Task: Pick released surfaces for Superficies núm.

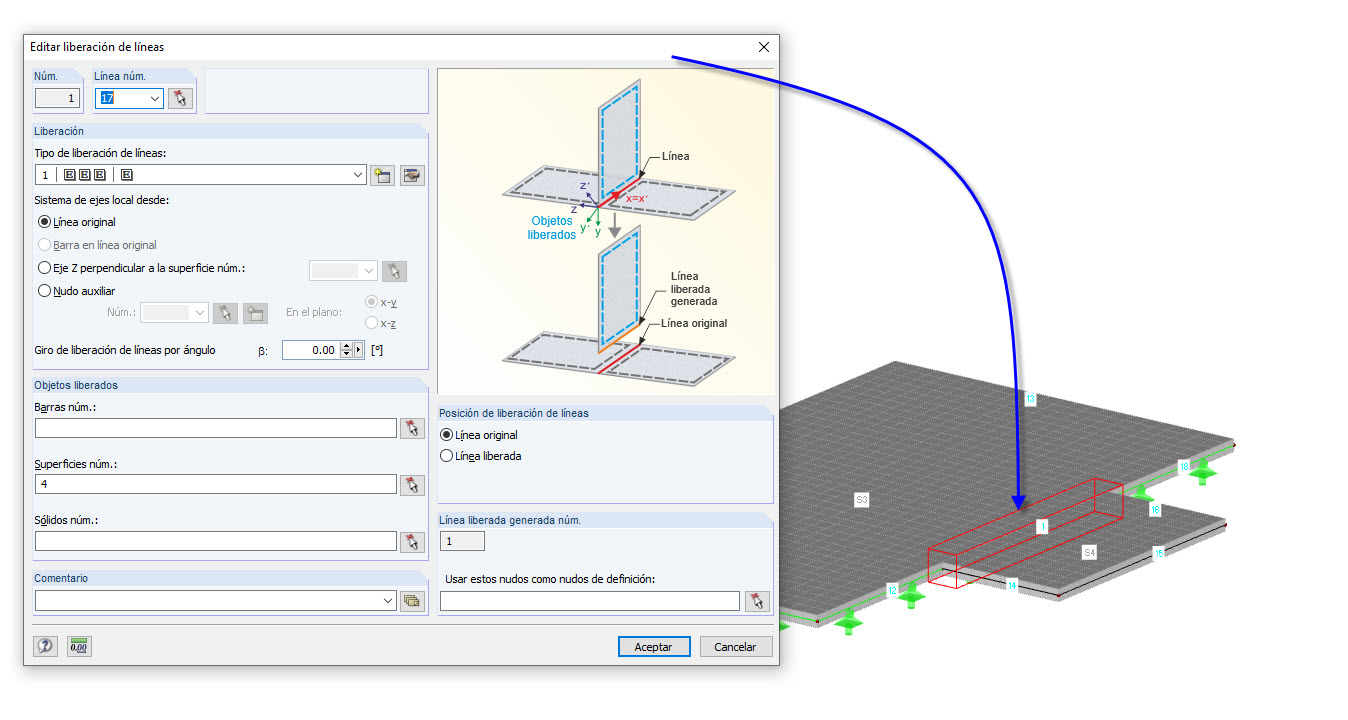Action: coord(412,484)
